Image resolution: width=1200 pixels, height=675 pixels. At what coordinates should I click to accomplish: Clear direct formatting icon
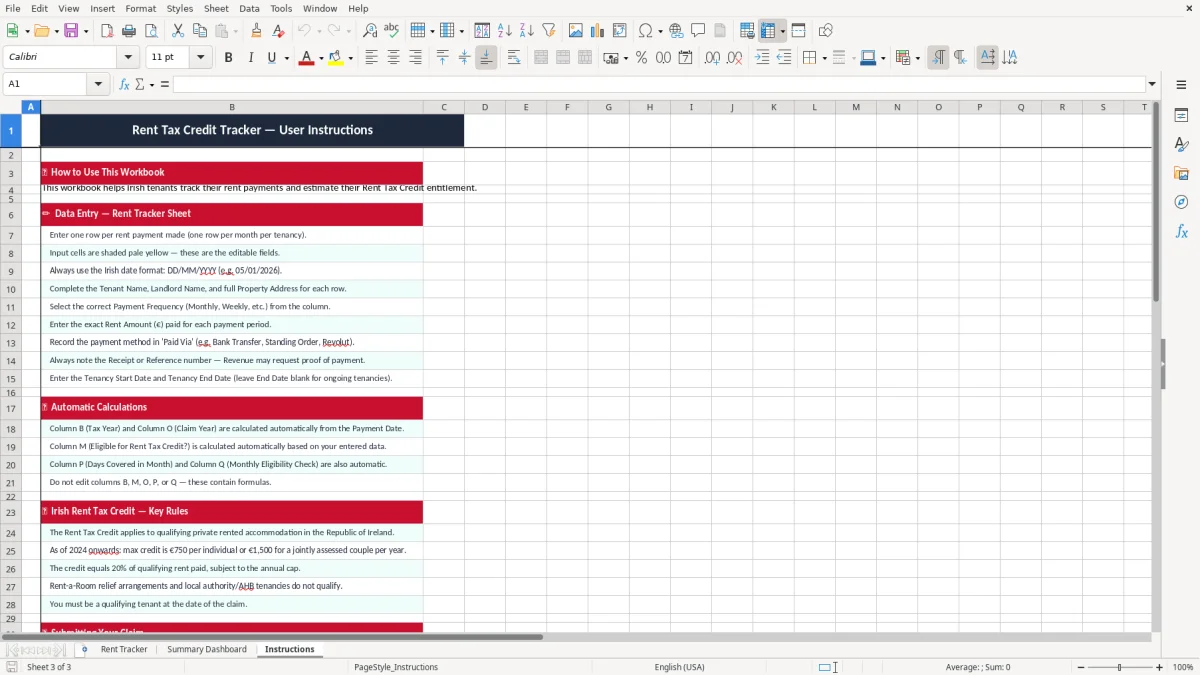278,30
